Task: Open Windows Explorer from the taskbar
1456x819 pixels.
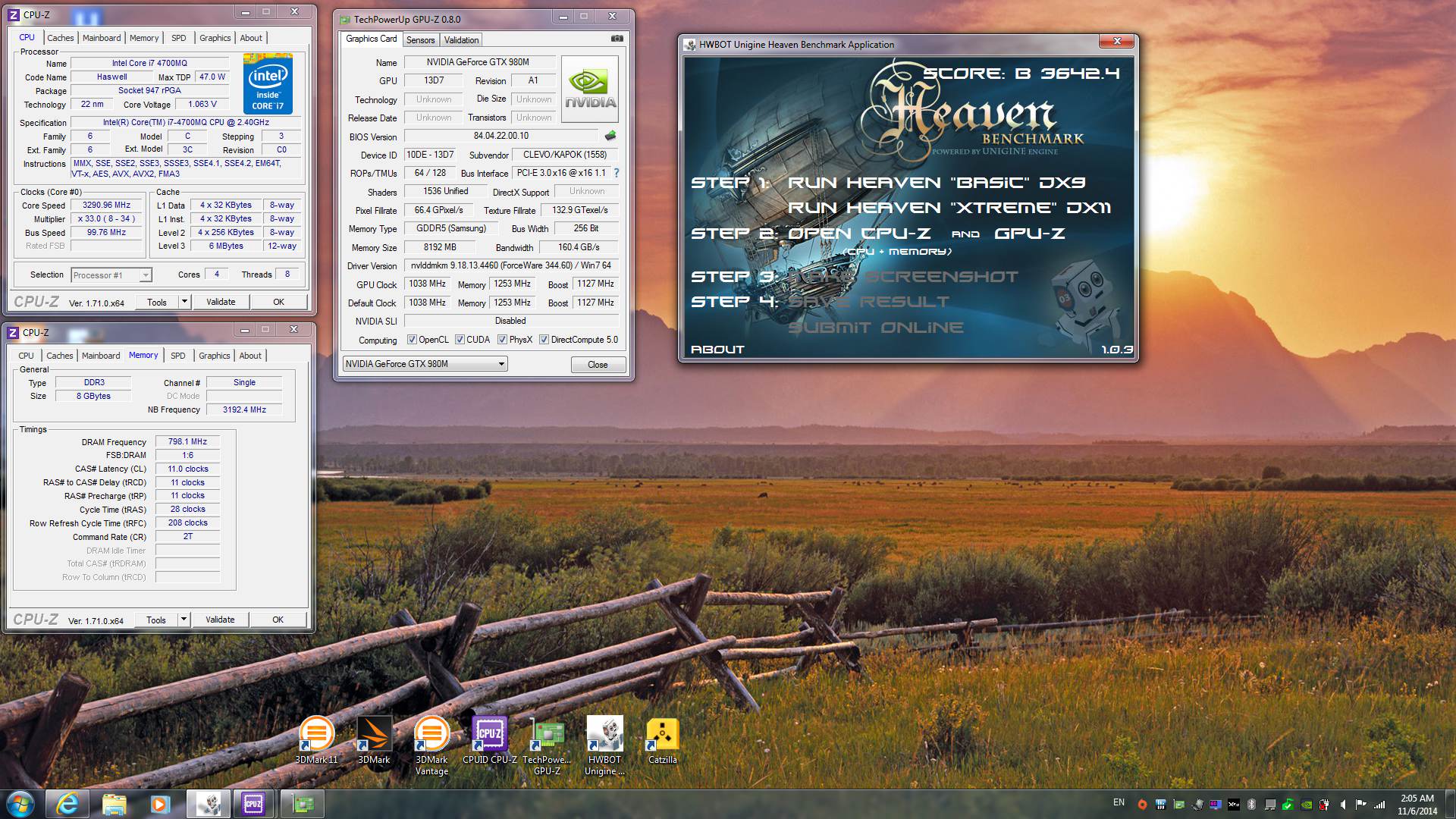Action: click(114, 804)
